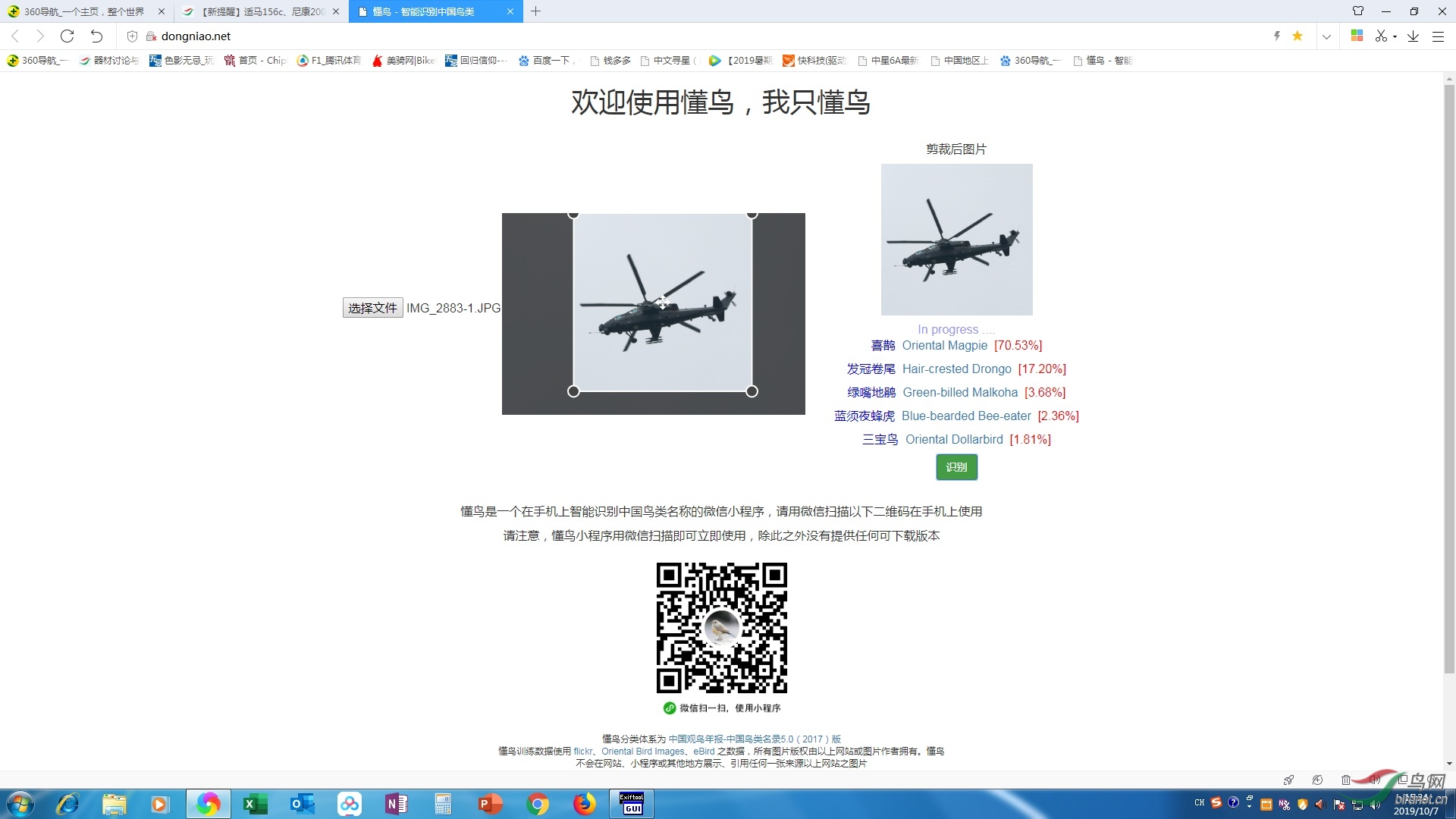Go forward using the browser forward arrow
Image resolution: width=1456 pixels, height=819 pixels.
pos(40,36)
